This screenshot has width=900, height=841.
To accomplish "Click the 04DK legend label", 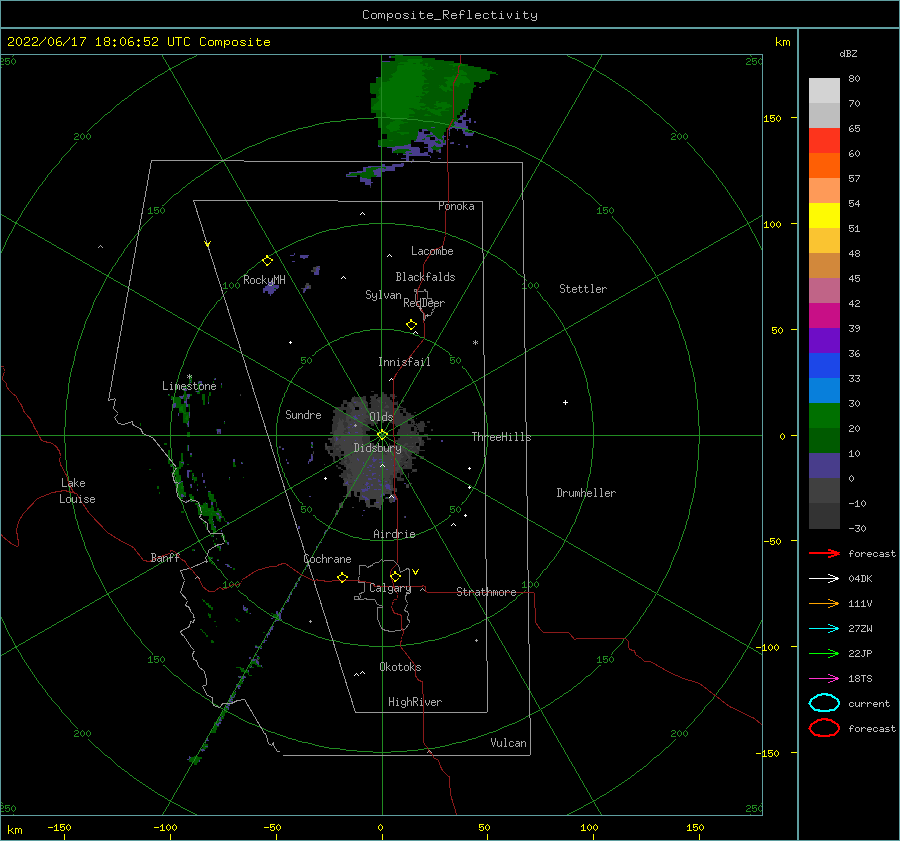I will point(860,579).
